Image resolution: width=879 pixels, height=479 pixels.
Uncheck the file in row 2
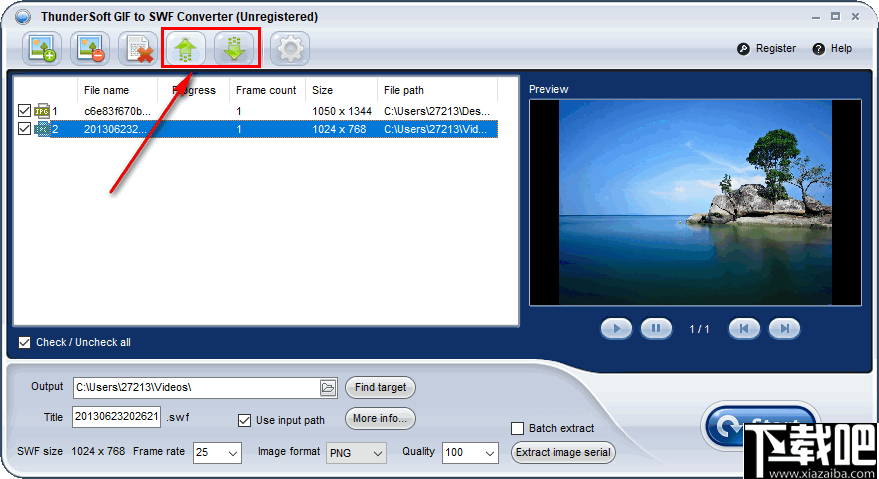point(24,128)
